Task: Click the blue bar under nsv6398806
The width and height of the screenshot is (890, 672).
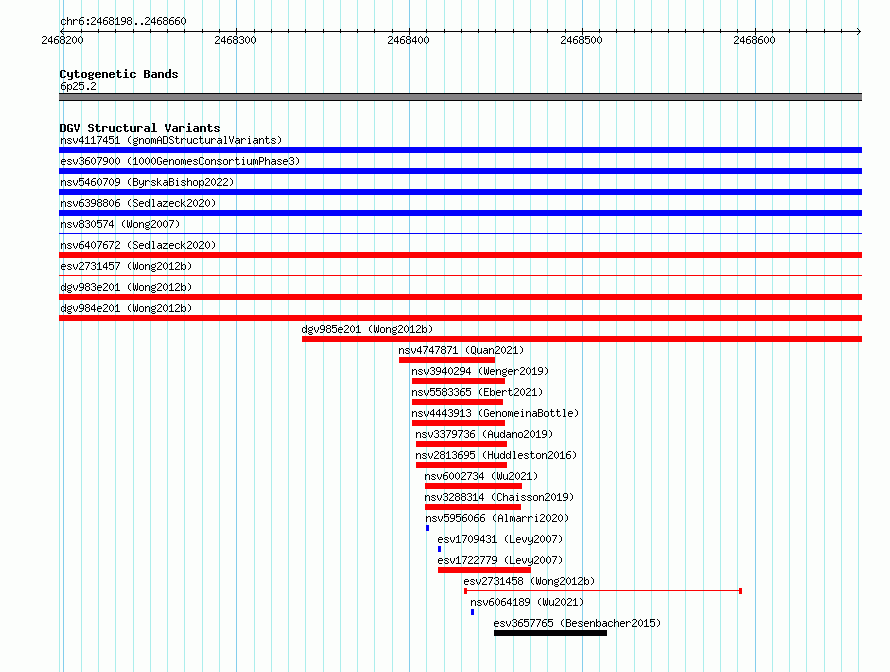Action: click(460, 213)
